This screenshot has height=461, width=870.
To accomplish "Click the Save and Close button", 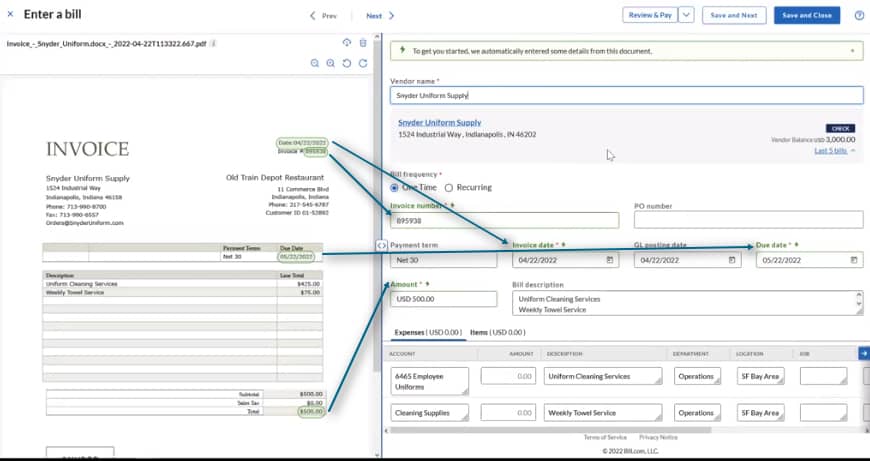I will pos(807,16).
